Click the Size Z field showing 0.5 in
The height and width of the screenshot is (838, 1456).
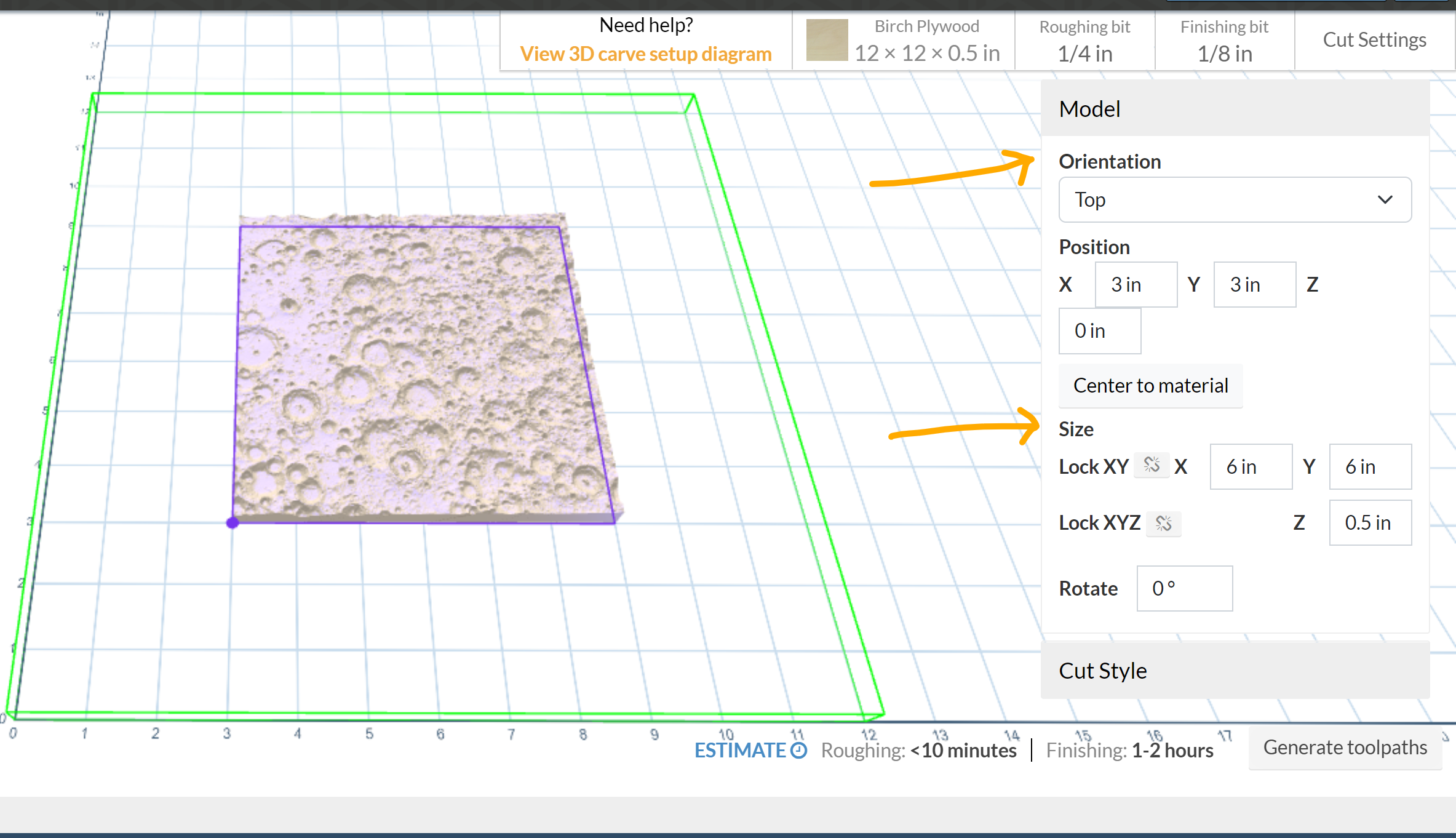[x=1370, y=522]
